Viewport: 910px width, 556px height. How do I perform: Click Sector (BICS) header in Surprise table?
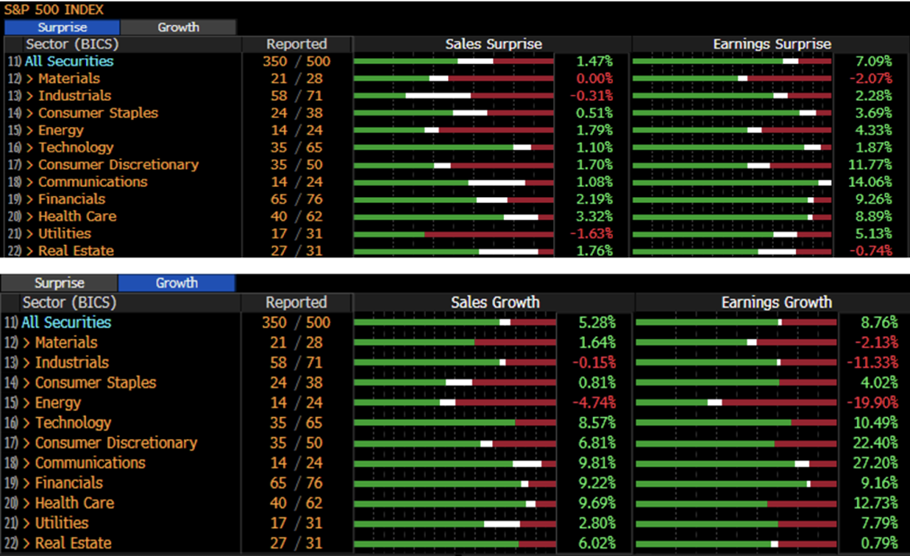72,44
